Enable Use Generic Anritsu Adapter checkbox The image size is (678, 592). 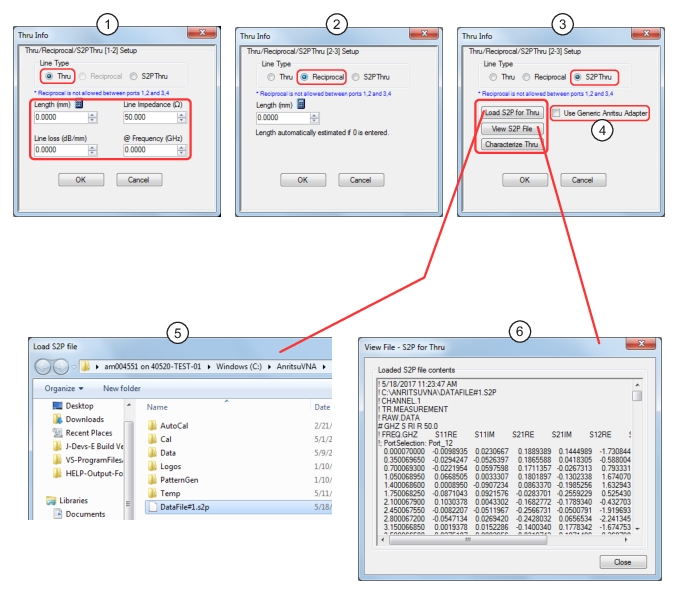point(556,113)
